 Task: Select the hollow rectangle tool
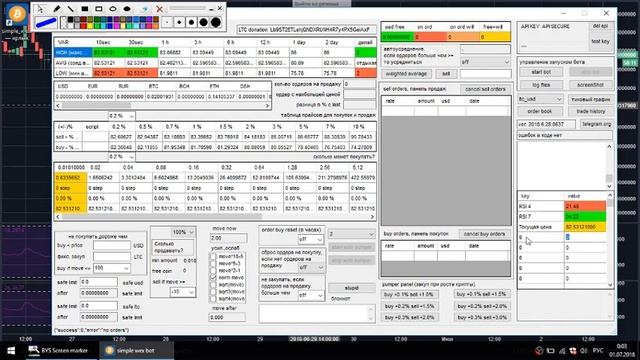point(99,9)
